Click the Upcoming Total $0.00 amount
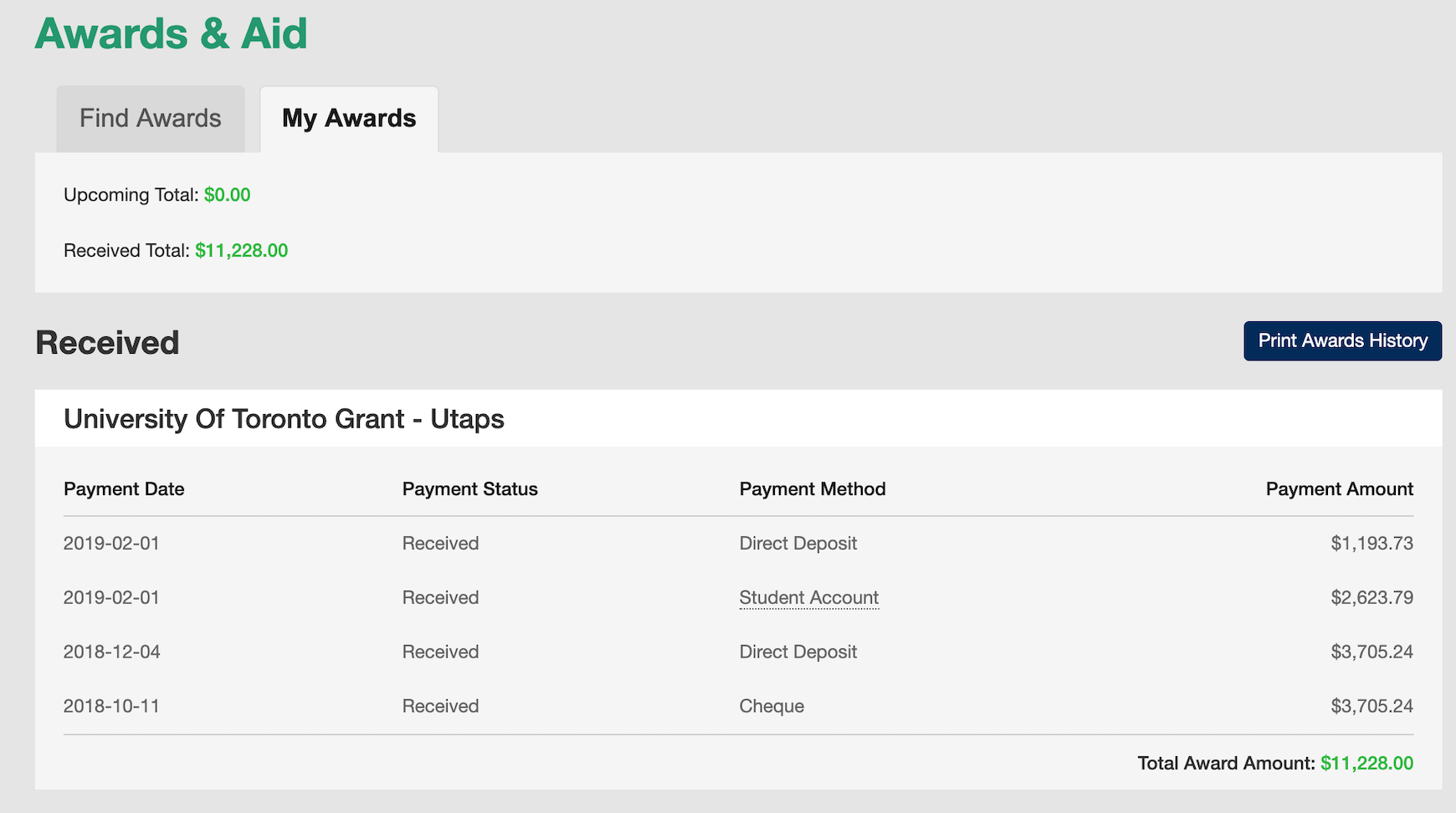 pos(227,195)
